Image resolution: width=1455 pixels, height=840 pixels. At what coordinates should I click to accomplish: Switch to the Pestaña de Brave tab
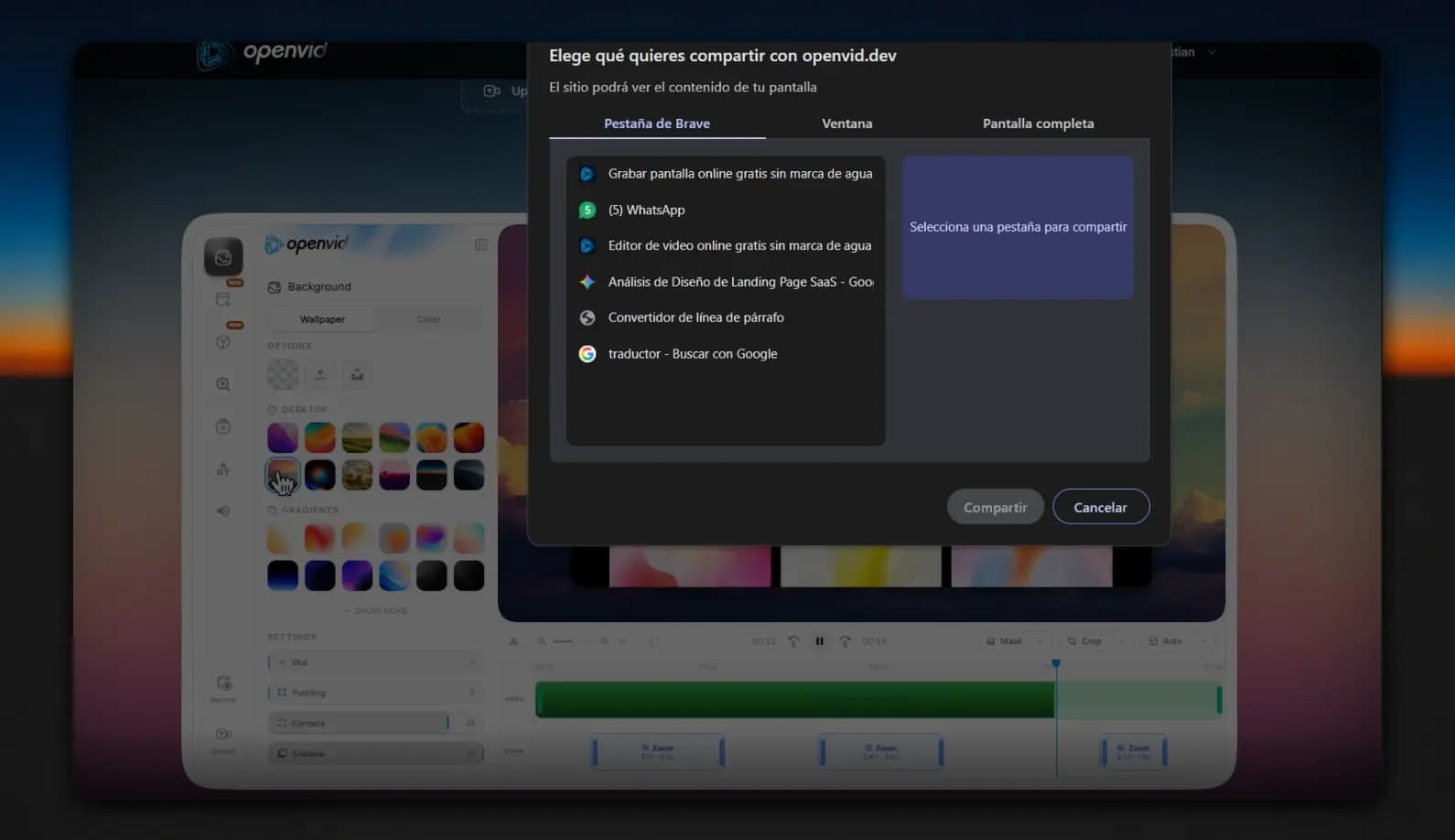[657, 124]
